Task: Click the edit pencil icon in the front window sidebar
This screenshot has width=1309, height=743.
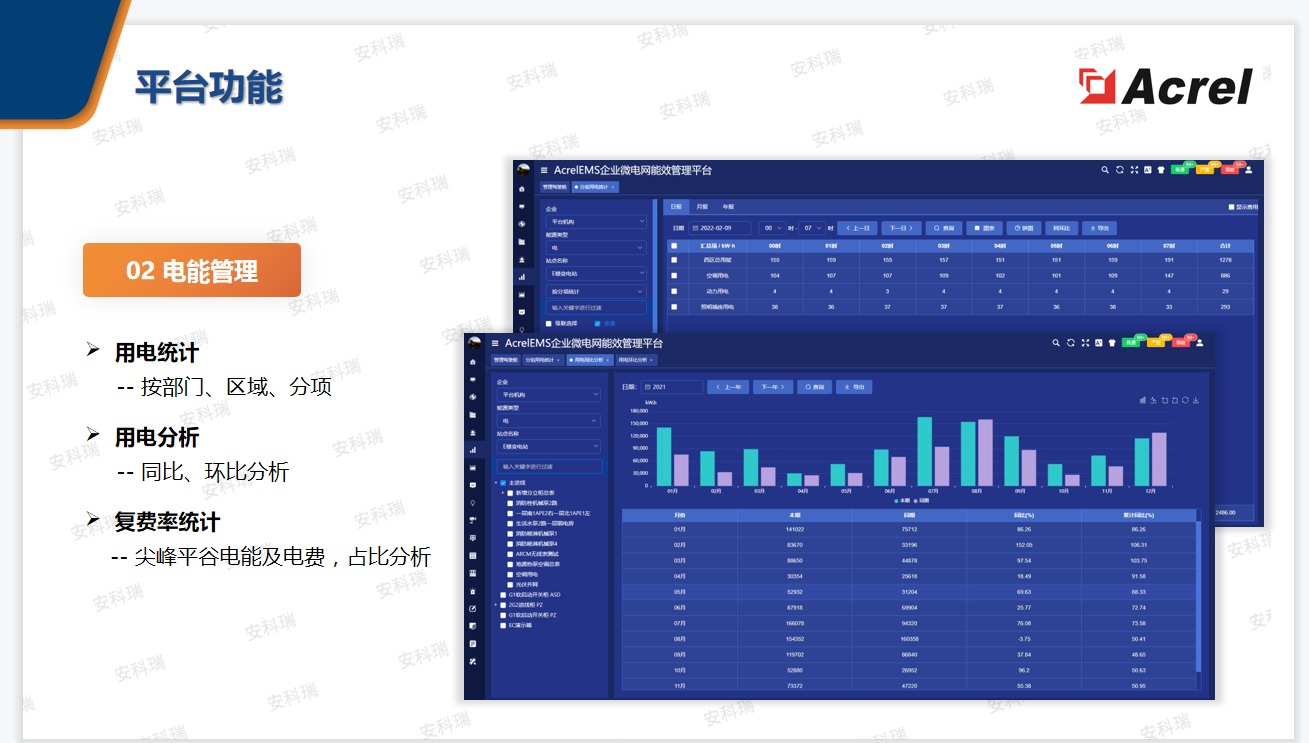Action: pos(473,608)
